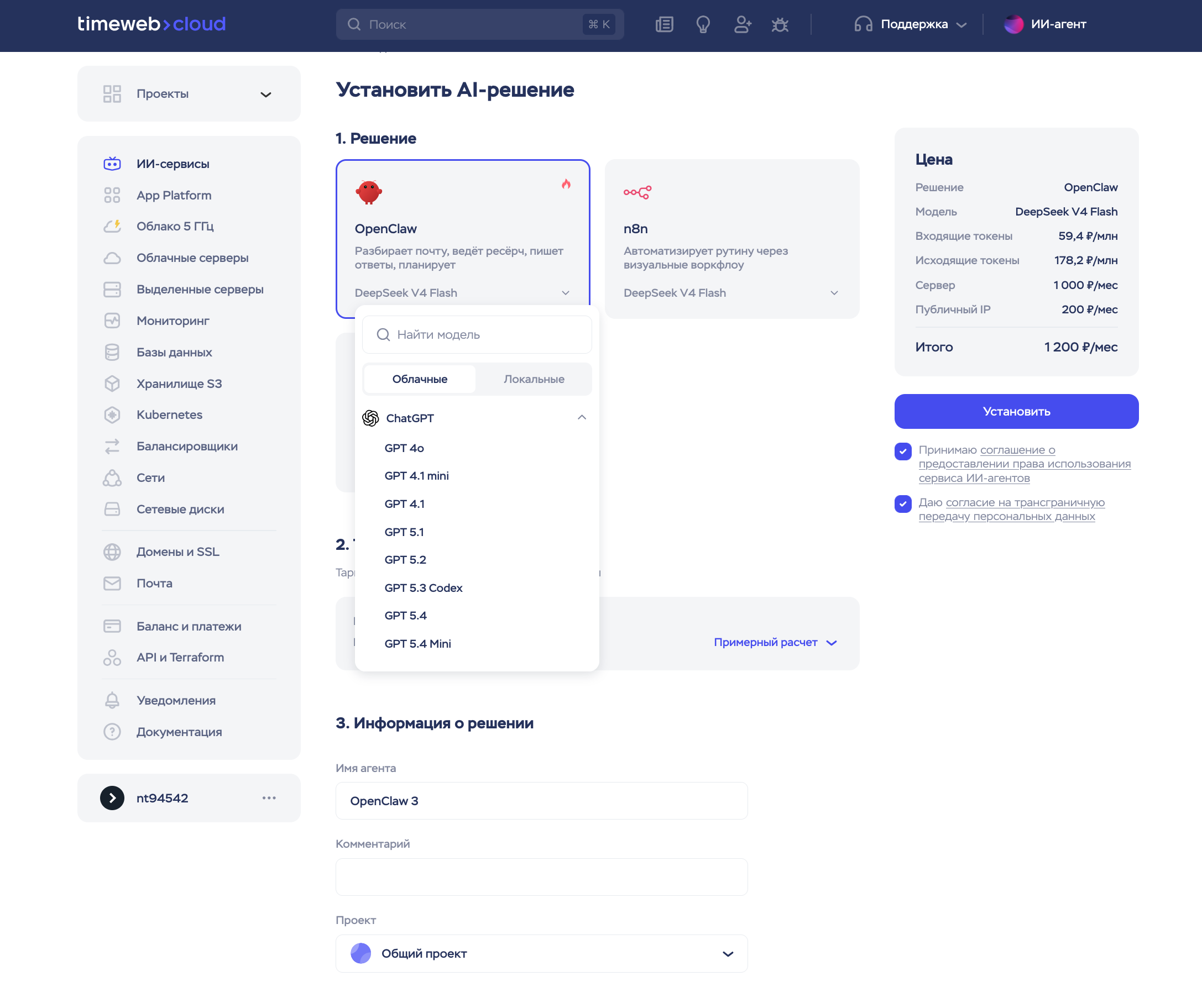Open the Поддержка dropdown menu

(x=910, y=25)
